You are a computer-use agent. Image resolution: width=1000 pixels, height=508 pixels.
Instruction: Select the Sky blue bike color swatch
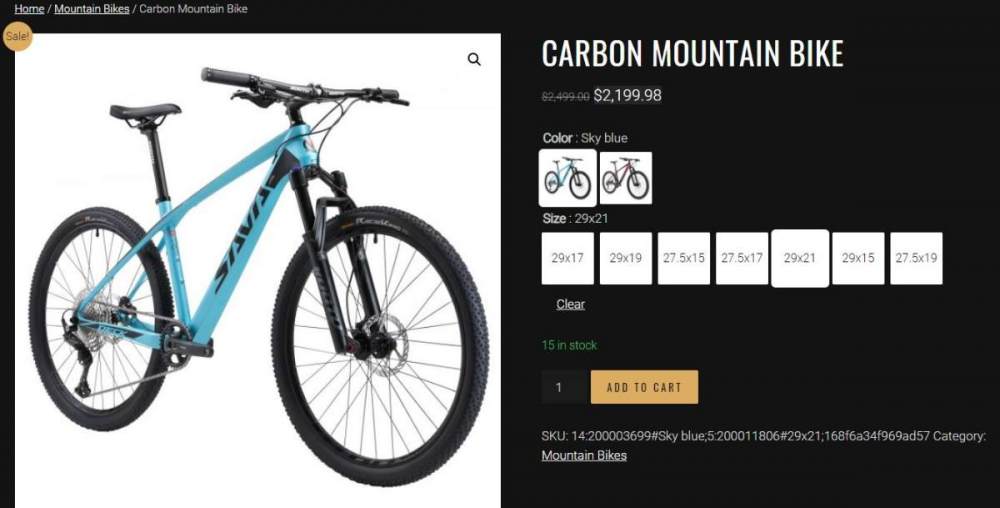(568, 178)
